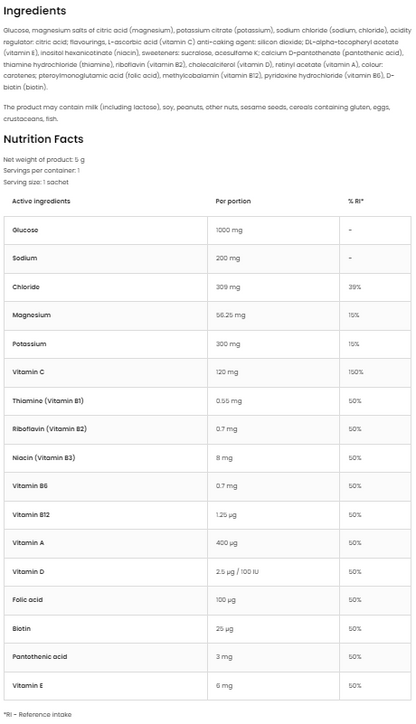The image size is (416, 724).
Task: Click the Reference intake footnote text
Action: click(x=37, y=714)
